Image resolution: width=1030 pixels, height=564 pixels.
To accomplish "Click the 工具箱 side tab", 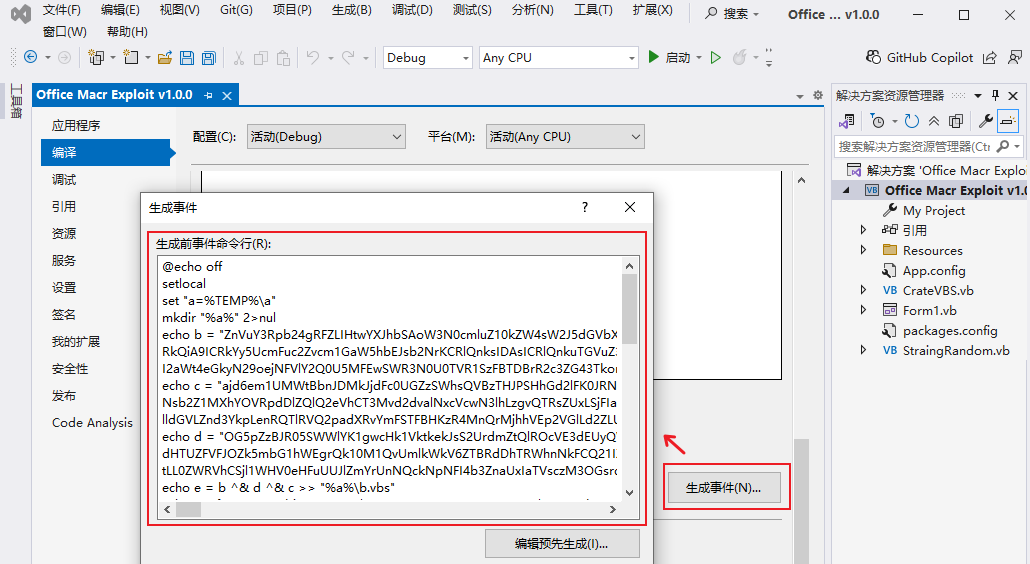I will (x=16, y=100).
